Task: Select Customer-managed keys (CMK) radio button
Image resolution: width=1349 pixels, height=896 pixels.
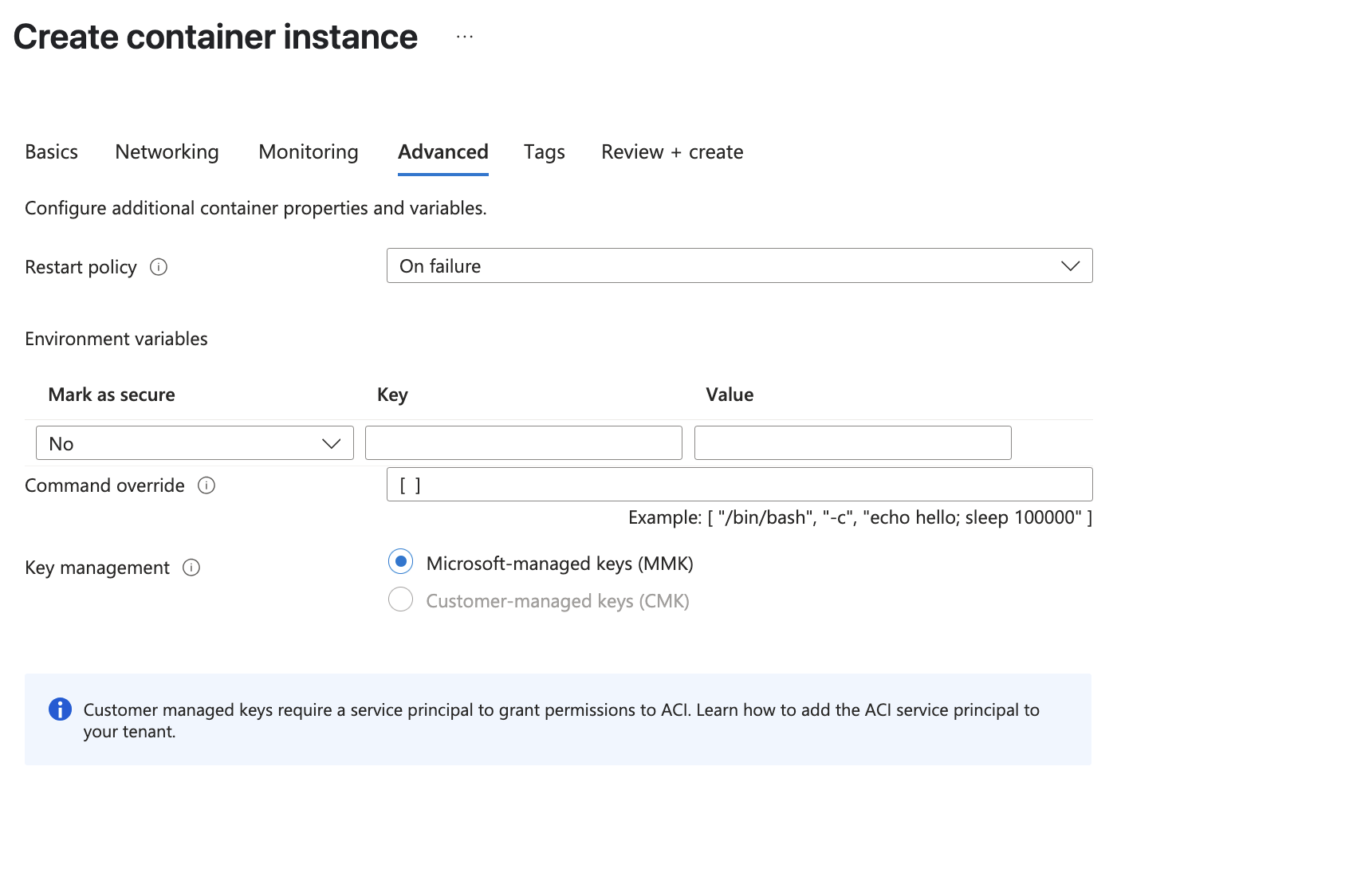Action: [400, 599]
